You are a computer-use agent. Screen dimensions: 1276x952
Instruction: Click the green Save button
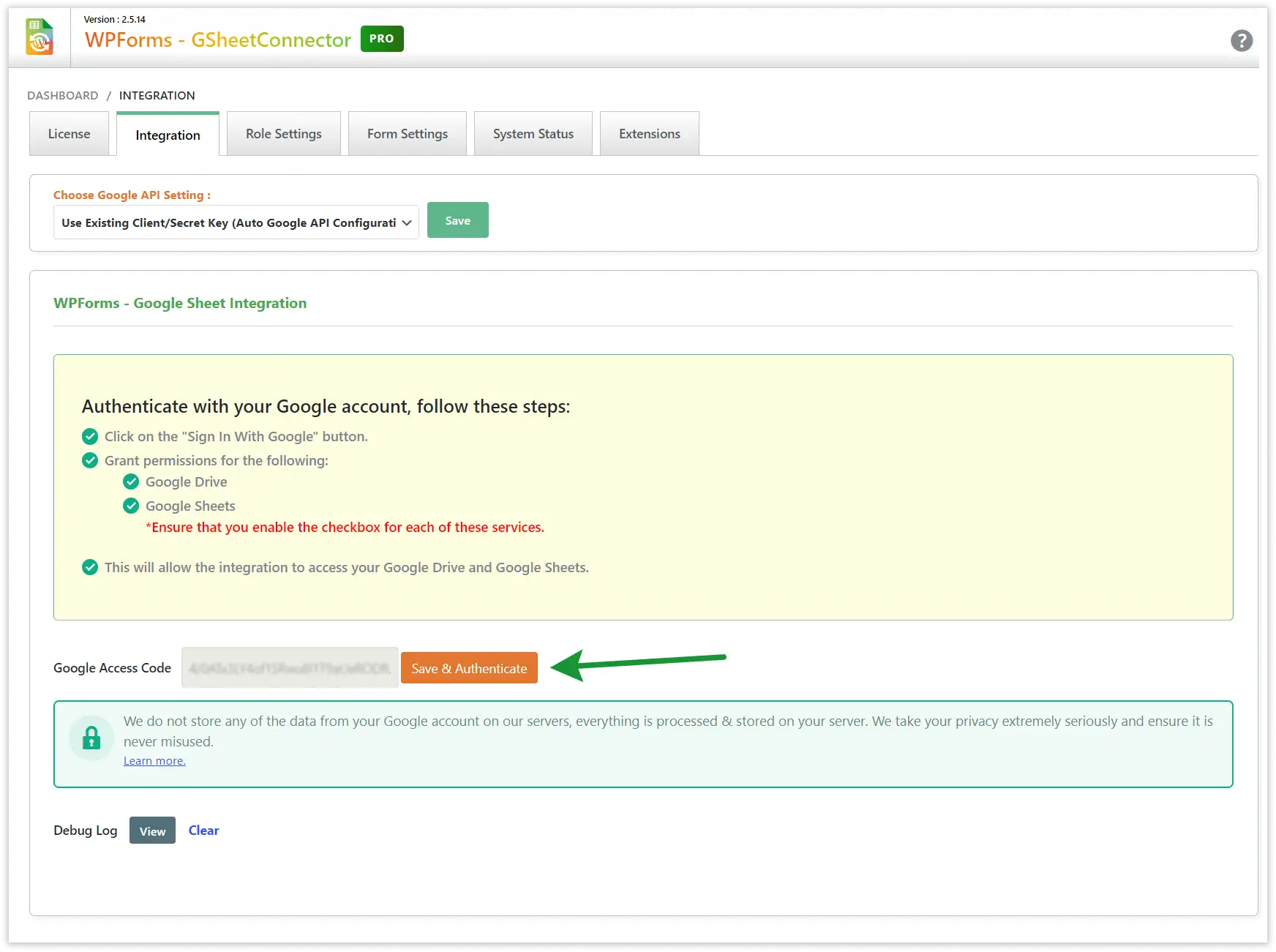click(458, 220)
